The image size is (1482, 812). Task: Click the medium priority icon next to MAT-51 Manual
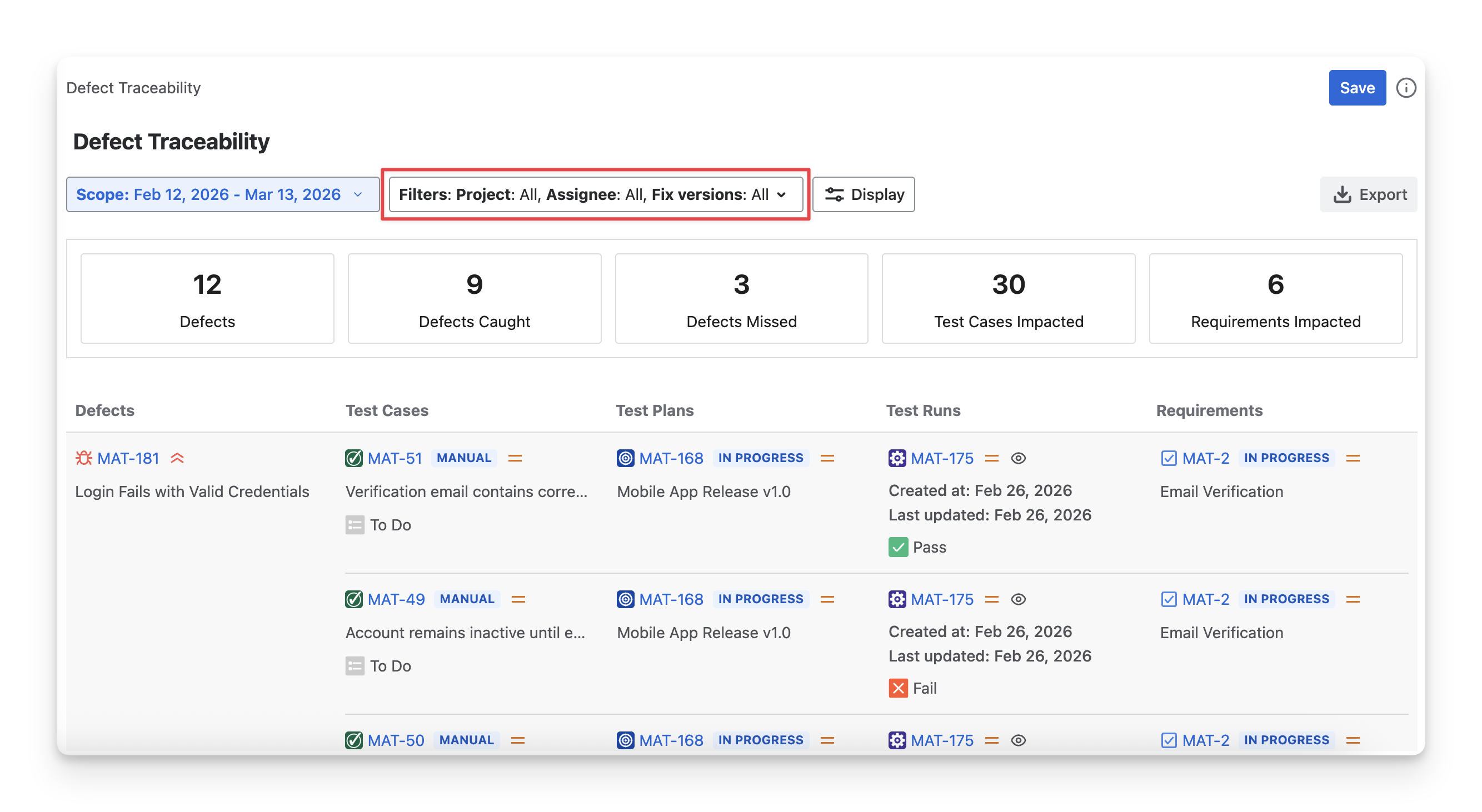[515, 458]
